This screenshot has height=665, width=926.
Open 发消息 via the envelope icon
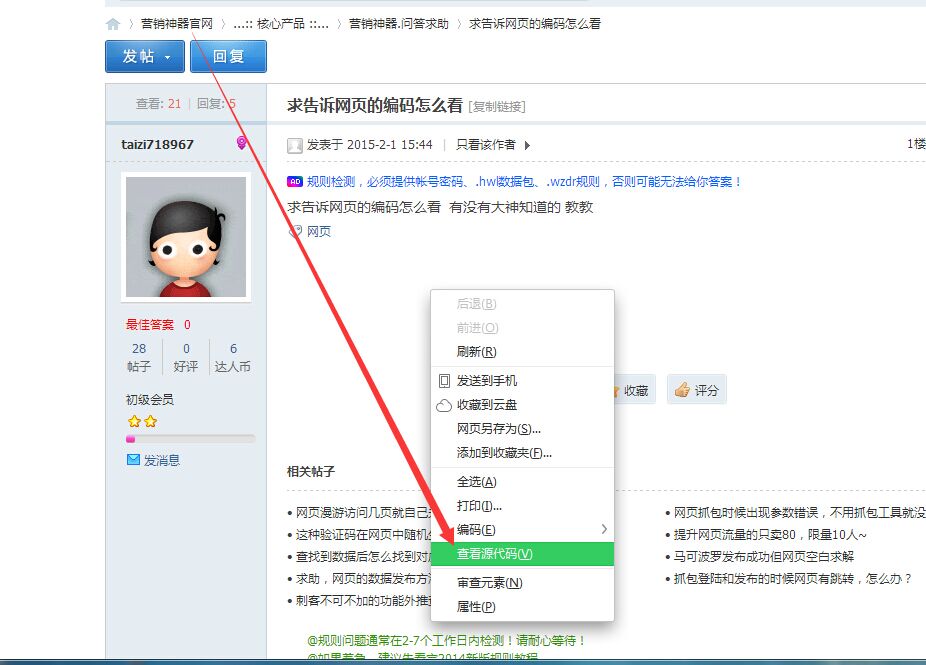(132, 459)
